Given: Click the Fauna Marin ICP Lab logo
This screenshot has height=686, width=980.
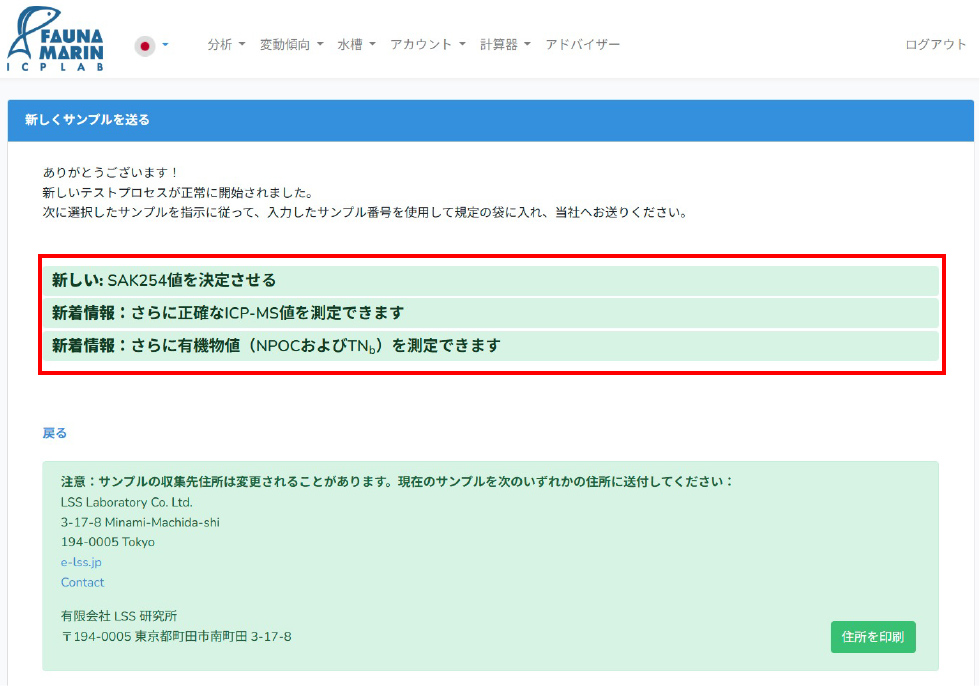Looking at the screenshot, I should (54, 41).
